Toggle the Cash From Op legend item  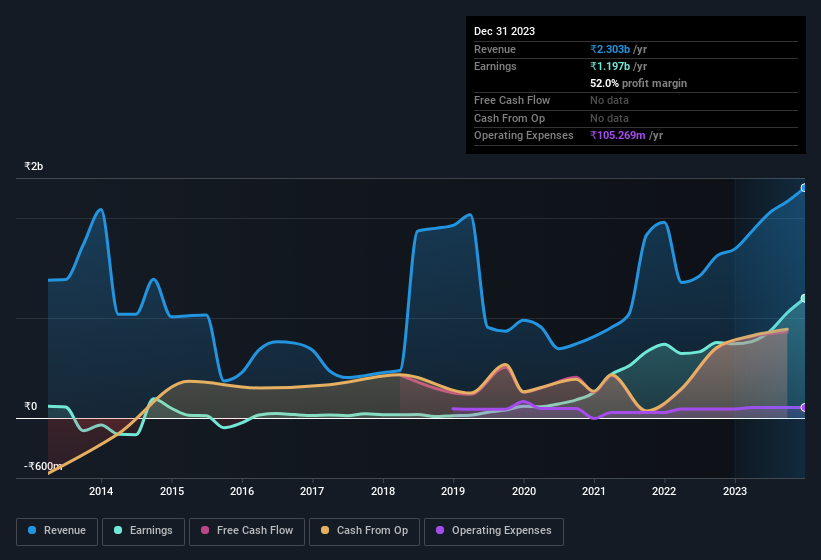click(x=363, y=531)
